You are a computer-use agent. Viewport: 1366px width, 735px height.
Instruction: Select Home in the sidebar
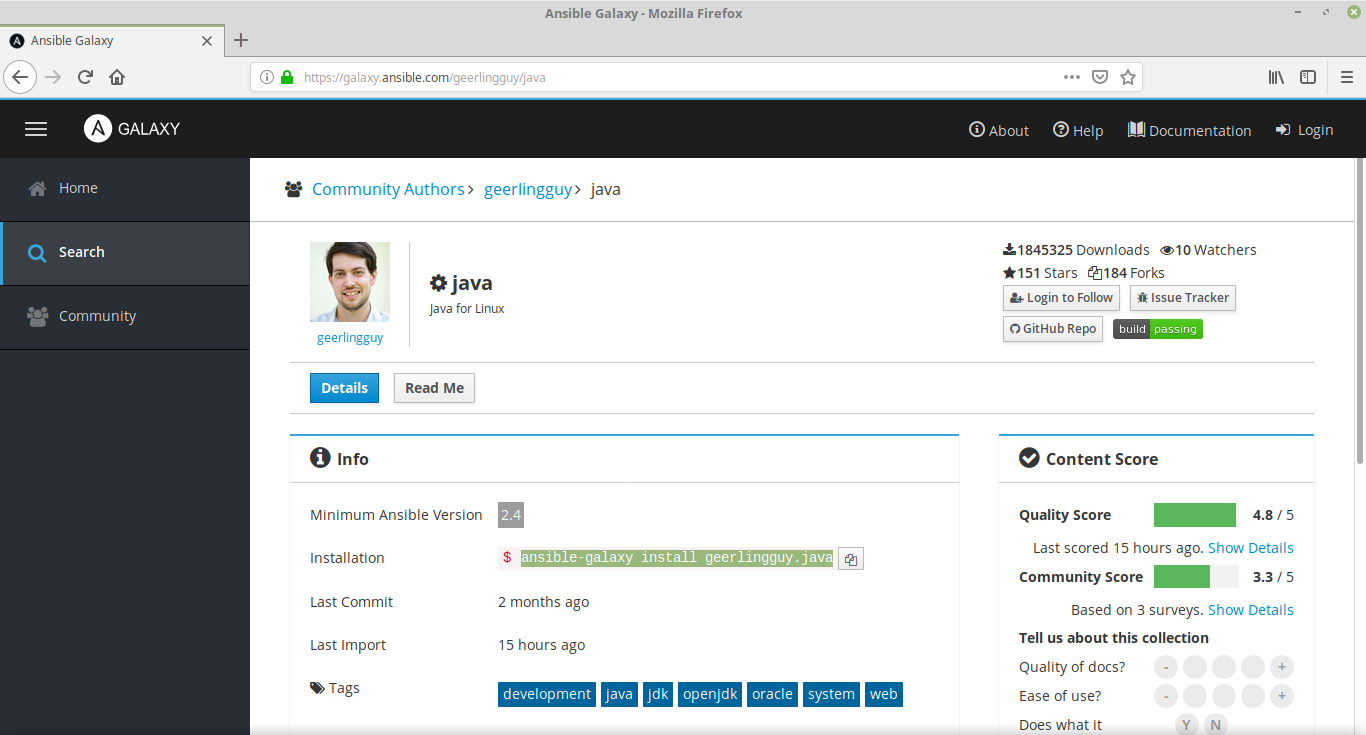pyautogui.click(x=125, y=188)
